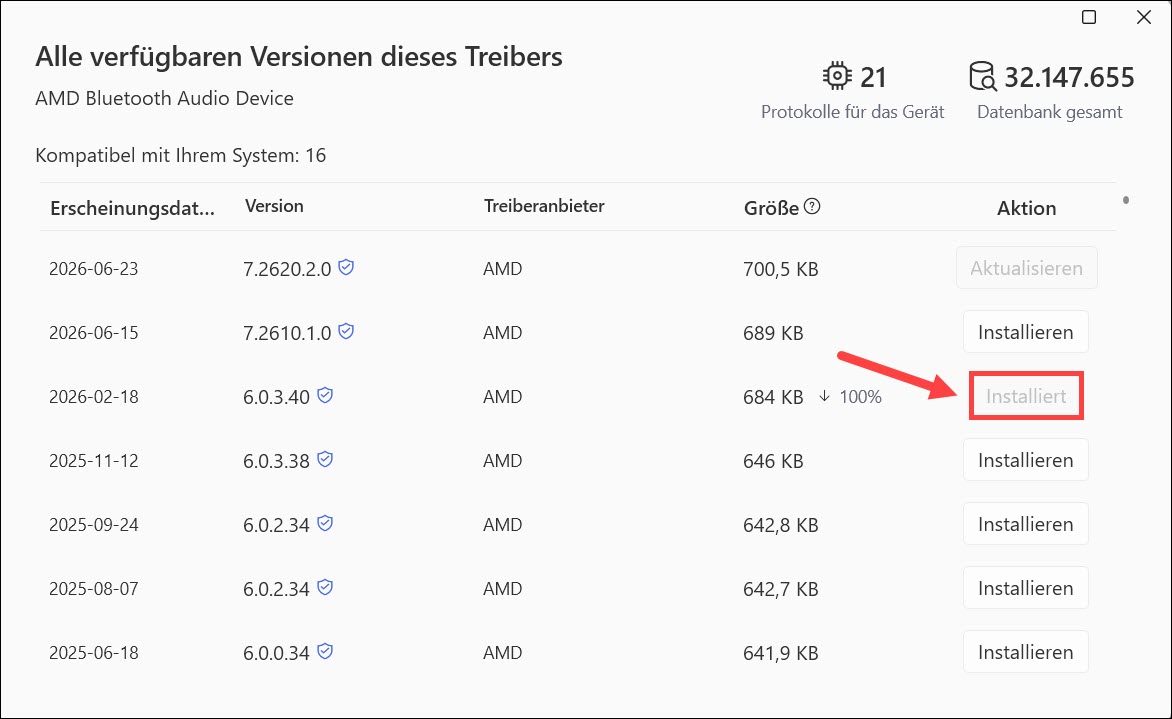Click the size value 684 KB
Screen dimensions: 1172x719
[x=773, y=398]
